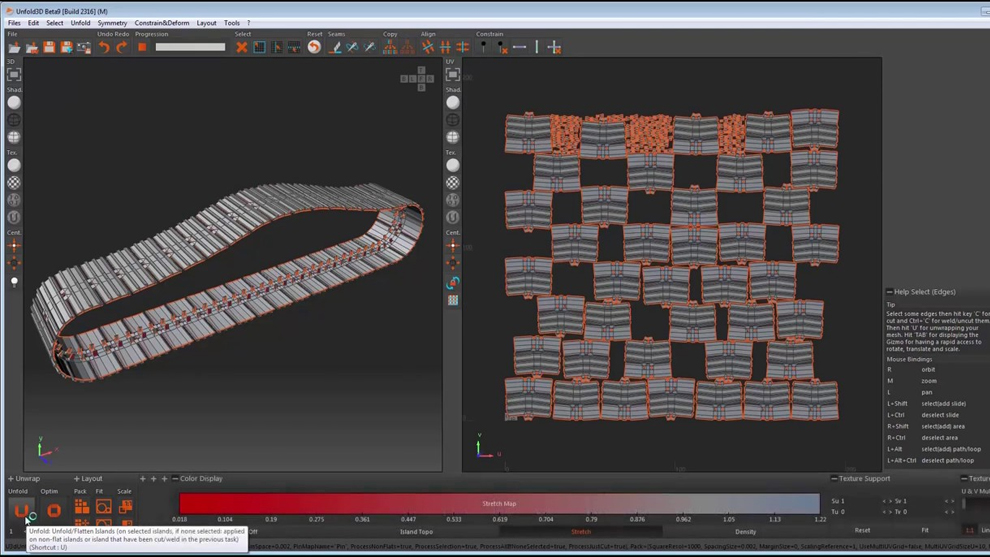The width and height of the screenshot is (990, 557).
Task: Open the Select menu
Action: [54, 23]
